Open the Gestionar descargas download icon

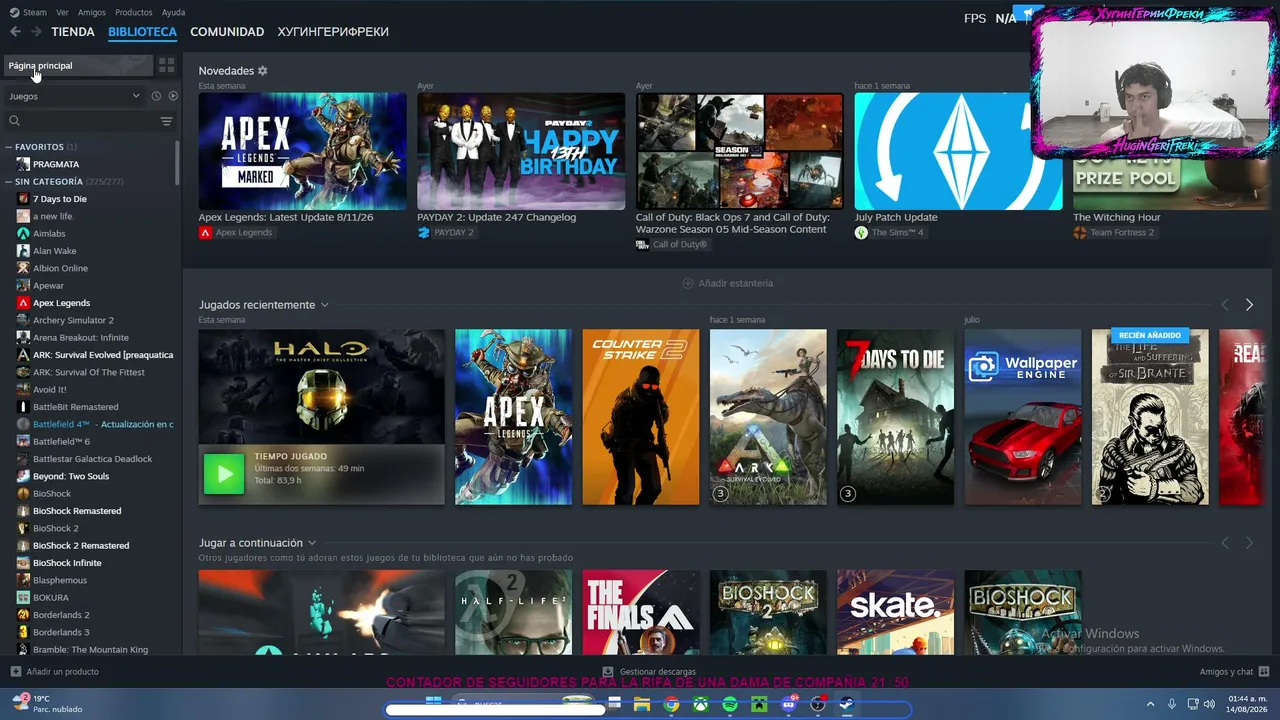click(x=608, y=672)
